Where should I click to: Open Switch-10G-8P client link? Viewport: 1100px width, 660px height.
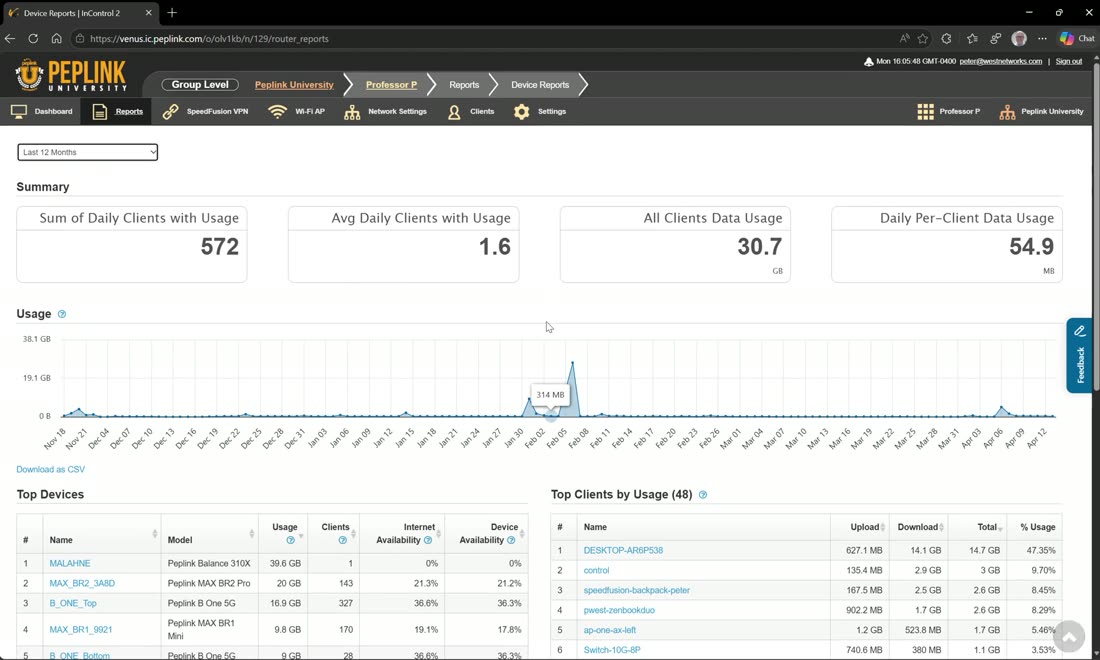tap(612, 650)
